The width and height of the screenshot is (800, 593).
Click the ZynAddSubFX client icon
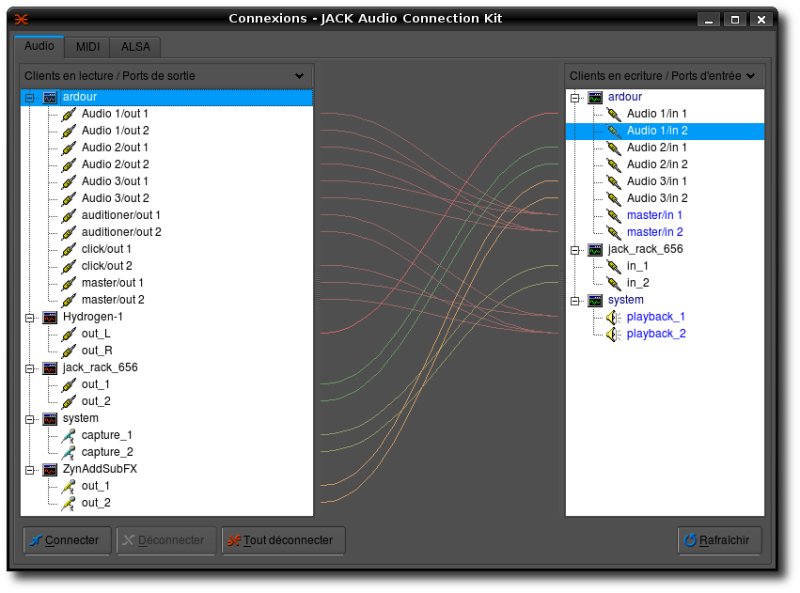click(50, 470)
